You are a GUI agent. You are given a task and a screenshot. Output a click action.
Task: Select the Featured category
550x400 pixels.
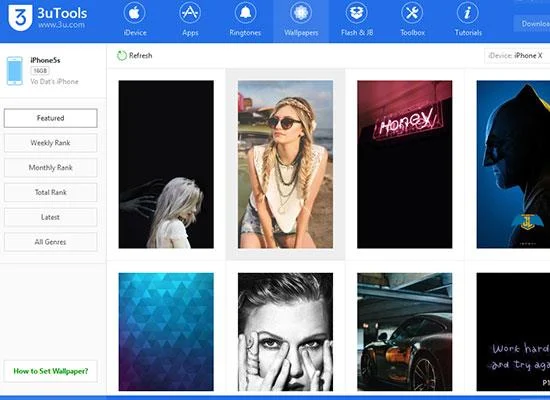51,118
